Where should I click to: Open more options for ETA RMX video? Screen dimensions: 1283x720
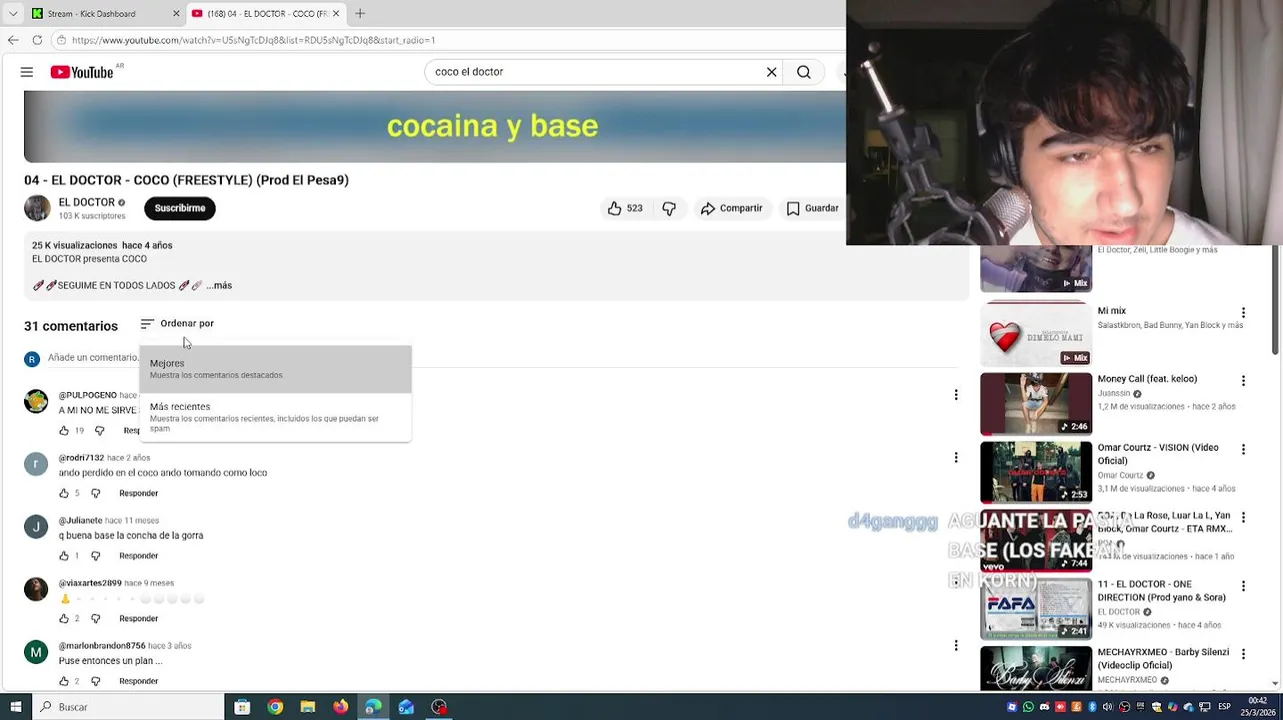point(1243,518)
